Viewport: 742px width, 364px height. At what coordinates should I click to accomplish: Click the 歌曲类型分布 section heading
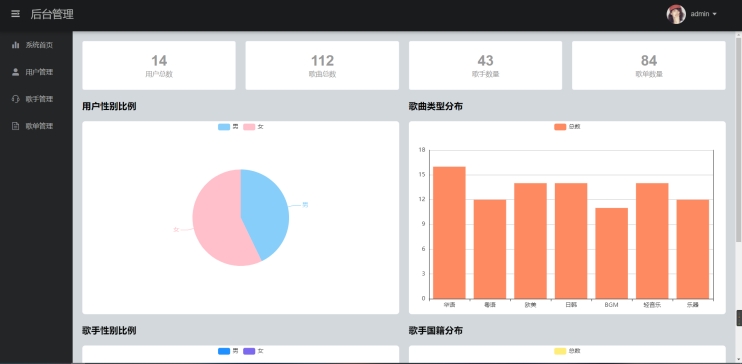436,107
